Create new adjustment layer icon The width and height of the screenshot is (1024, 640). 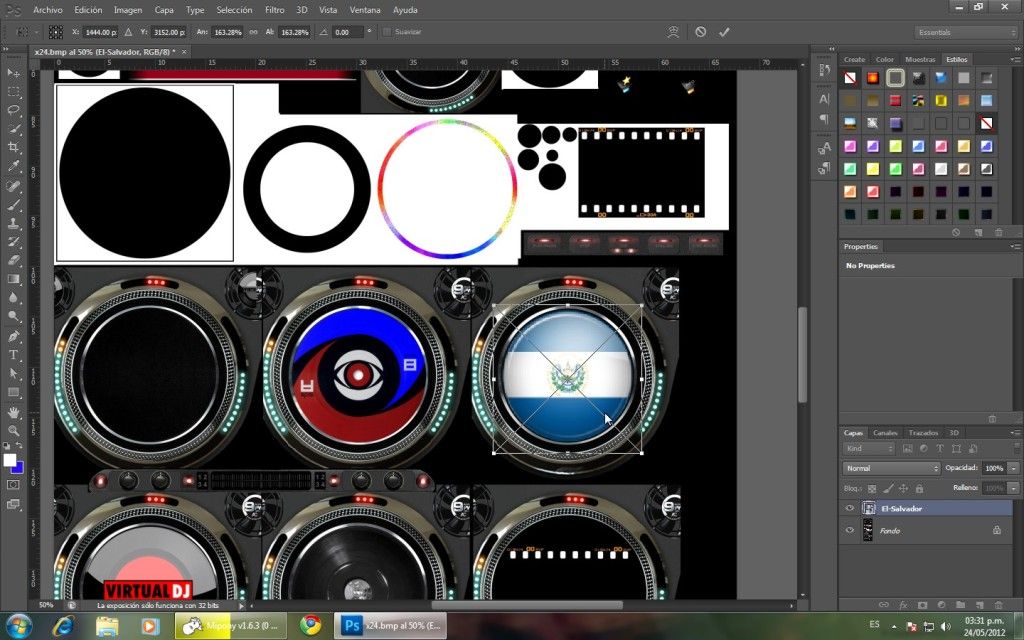pos(941,605)
